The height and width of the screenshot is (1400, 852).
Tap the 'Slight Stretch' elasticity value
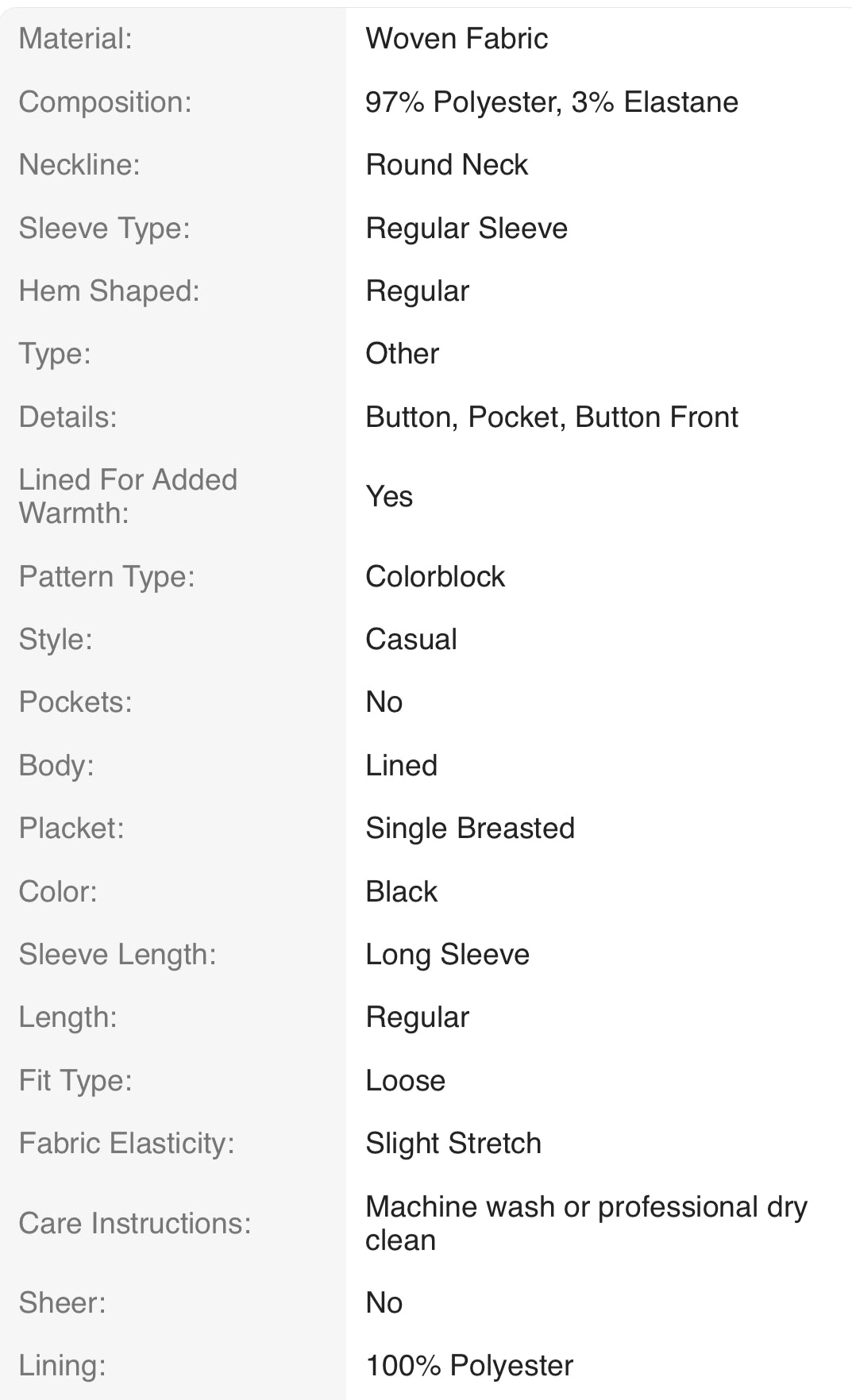pos(453,1143)
